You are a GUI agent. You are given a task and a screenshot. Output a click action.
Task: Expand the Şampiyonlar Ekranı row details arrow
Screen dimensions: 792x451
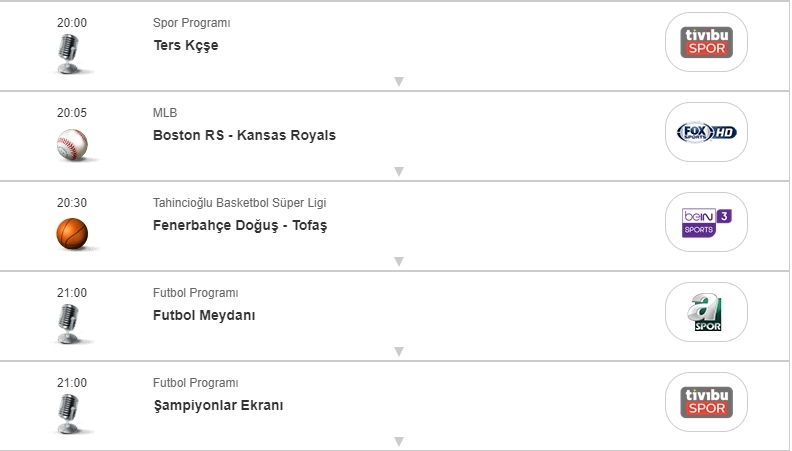398,441
